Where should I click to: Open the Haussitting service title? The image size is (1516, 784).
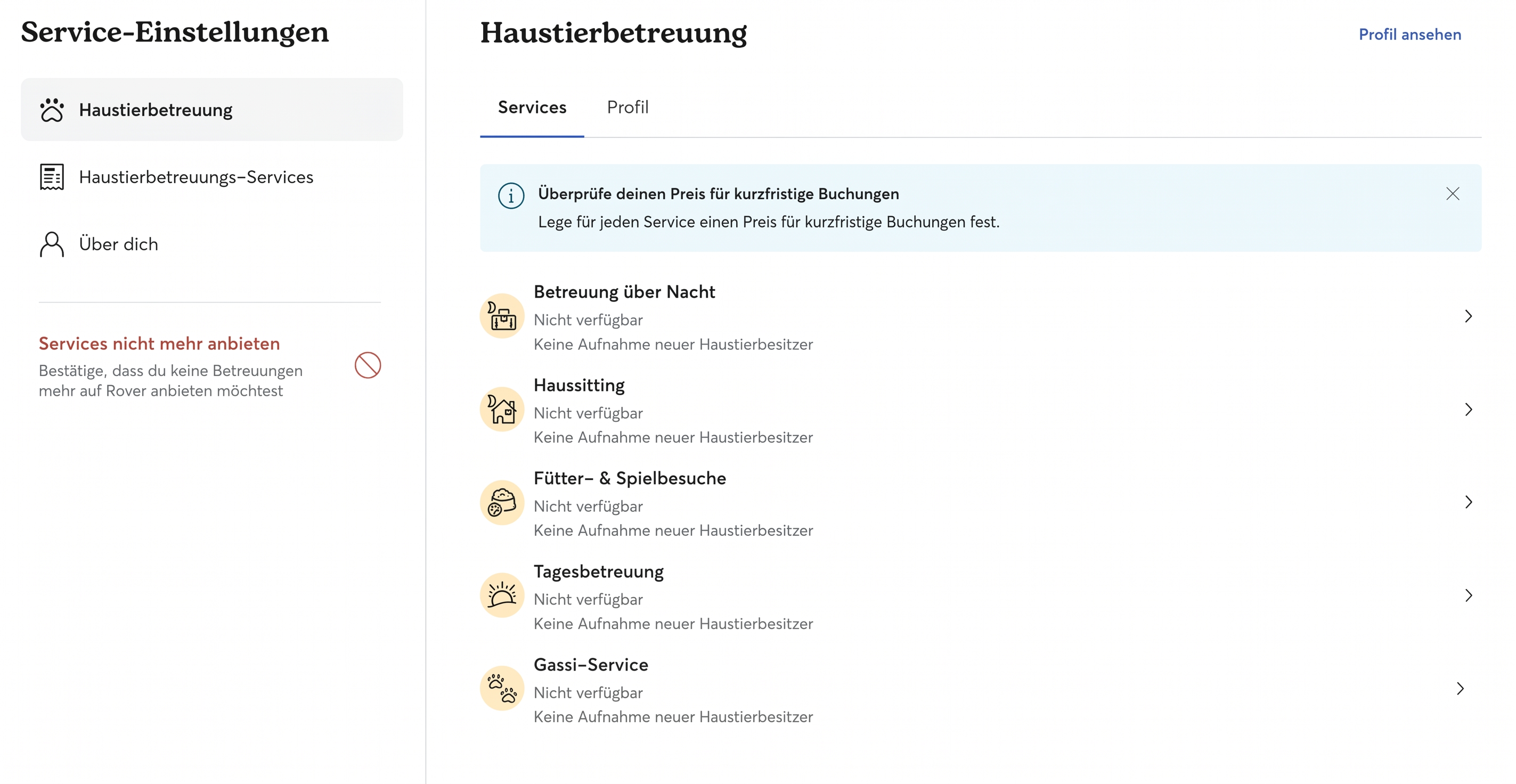point(579,386)
